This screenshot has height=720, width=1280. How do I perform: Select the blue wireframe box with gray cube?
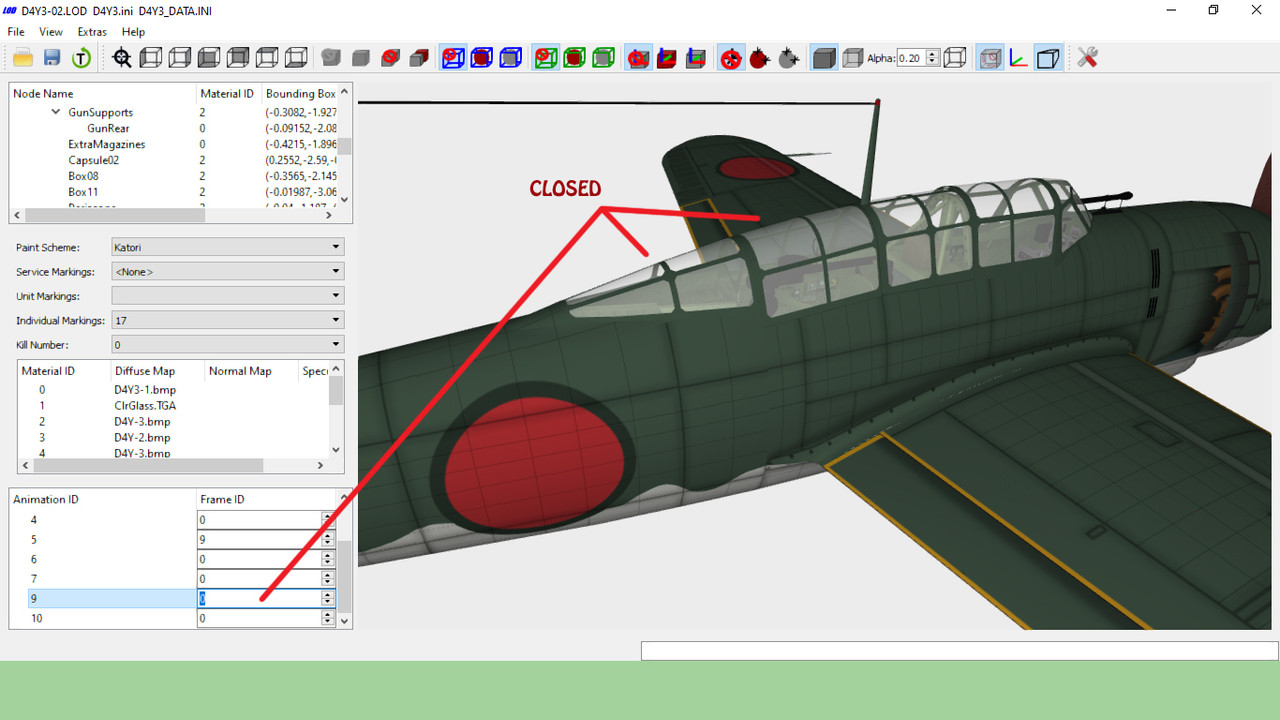(x=511, y=58)
